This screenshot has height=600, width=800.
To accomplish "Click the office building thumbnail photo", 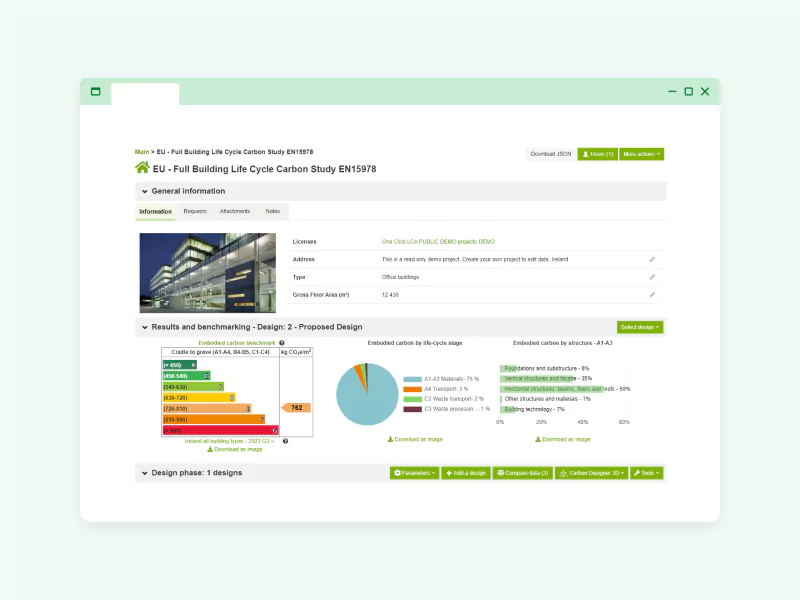I will coord(207,273).
